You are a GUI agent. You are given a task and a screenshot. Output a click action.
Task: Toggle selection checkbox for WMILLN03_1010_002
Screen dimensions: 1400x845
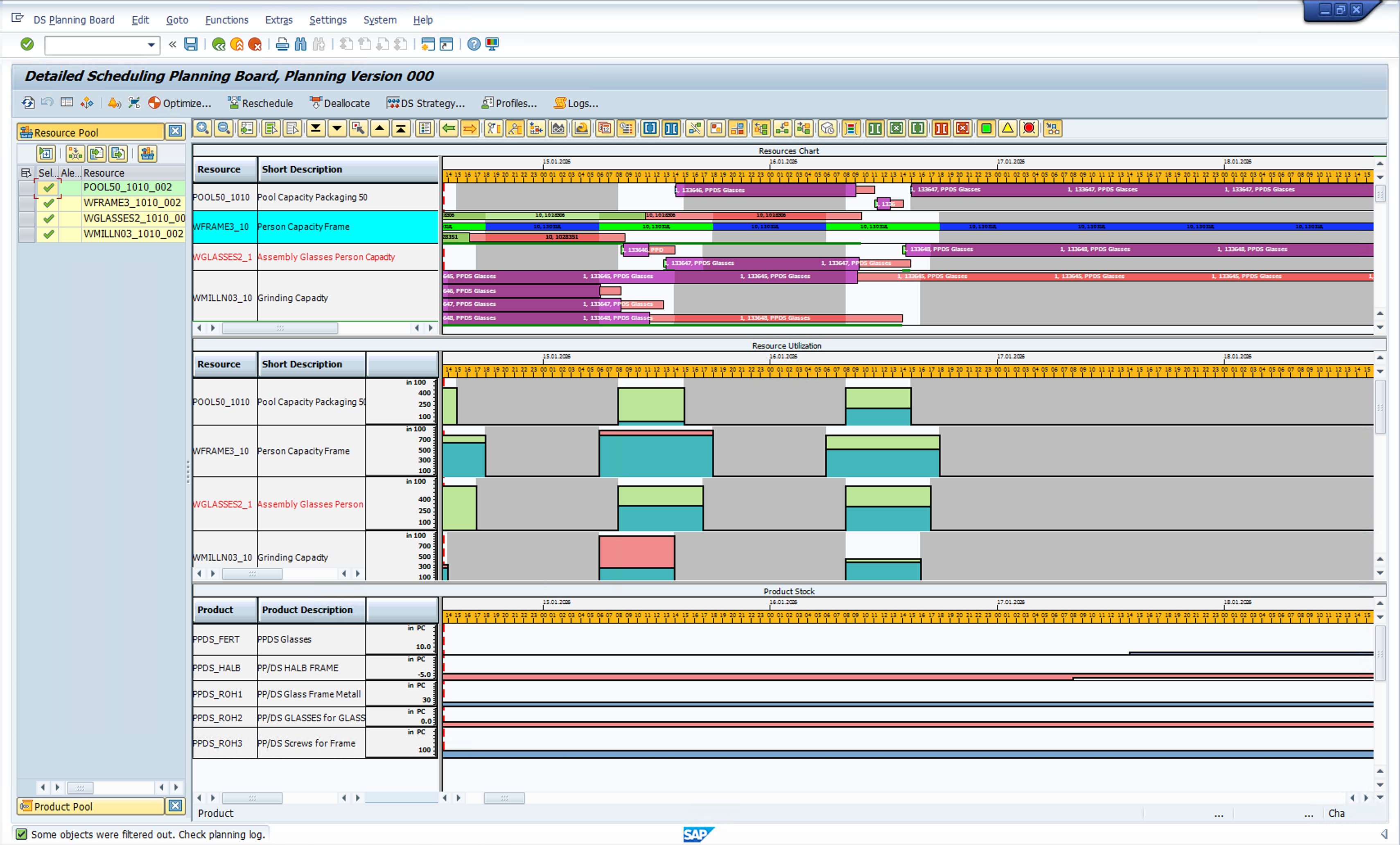click(49, 234)
